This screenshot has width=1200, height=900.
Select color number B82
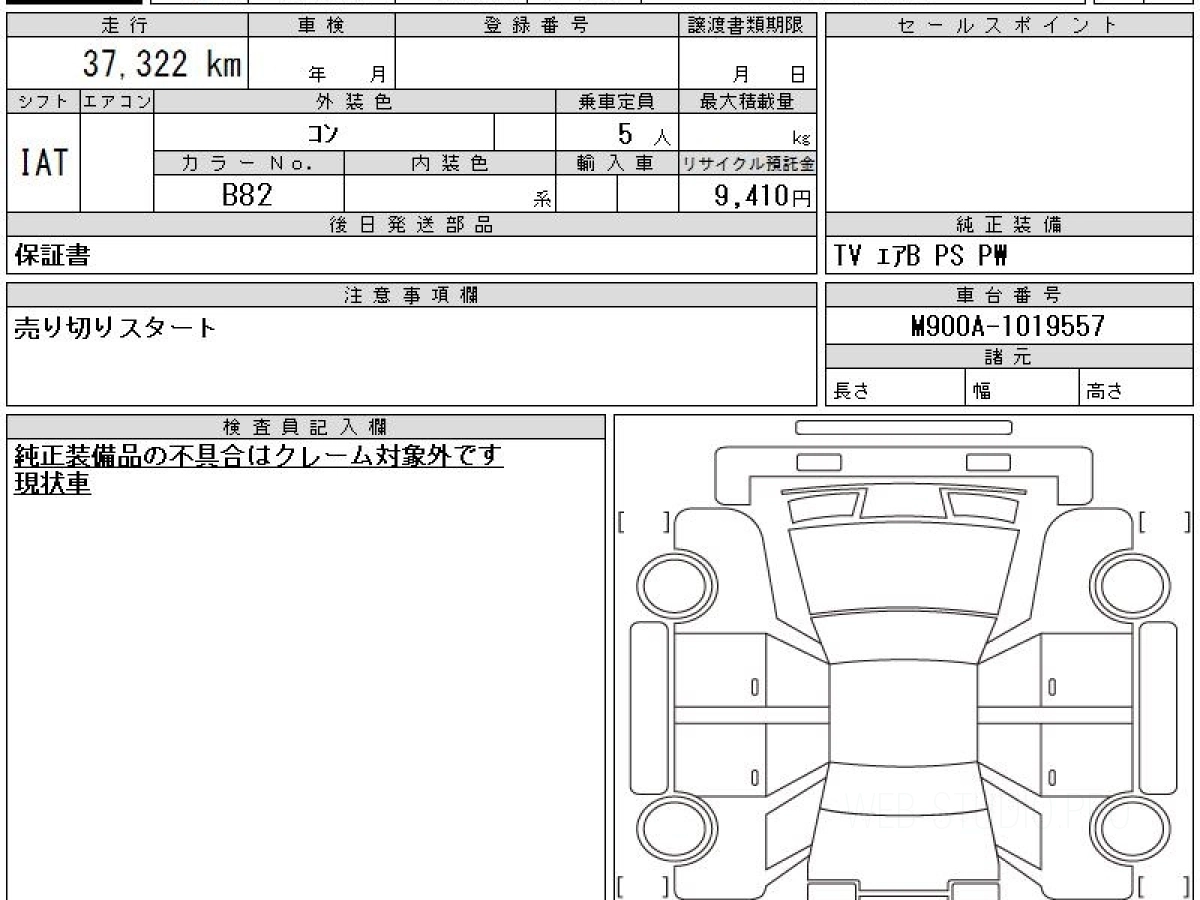(x=247, y=195)
